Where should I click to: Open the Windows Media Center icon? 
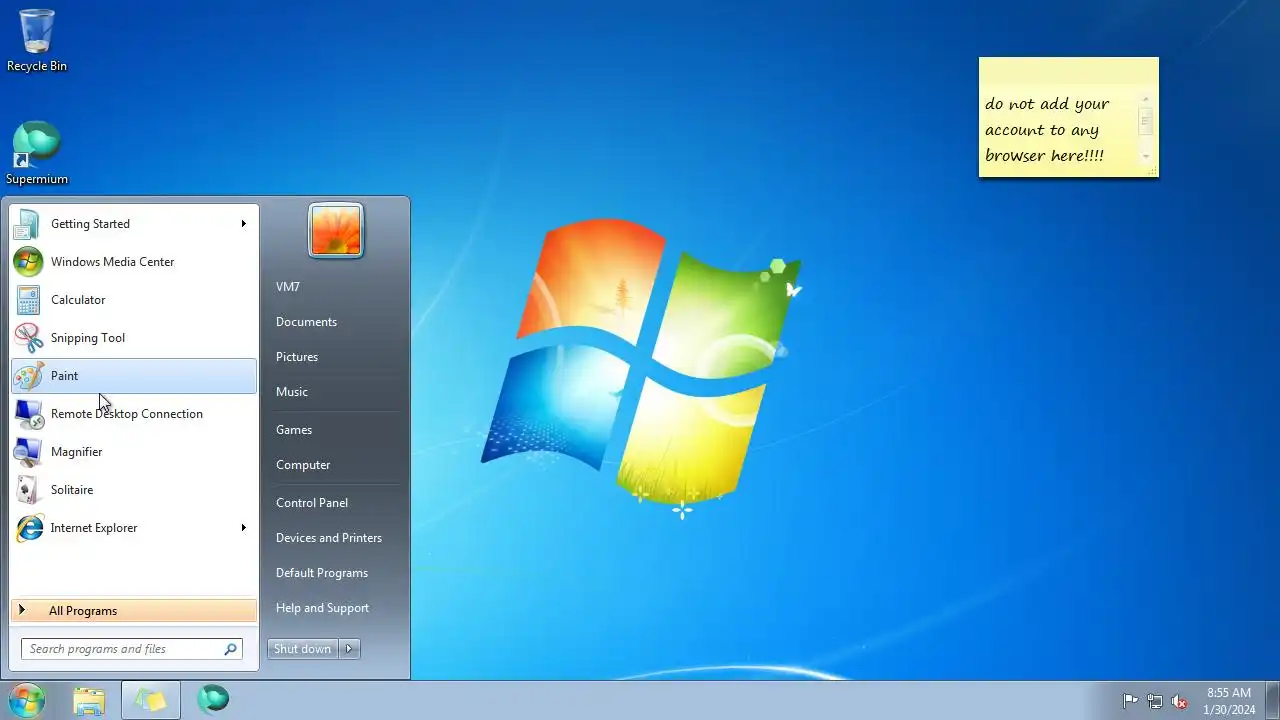28,262
